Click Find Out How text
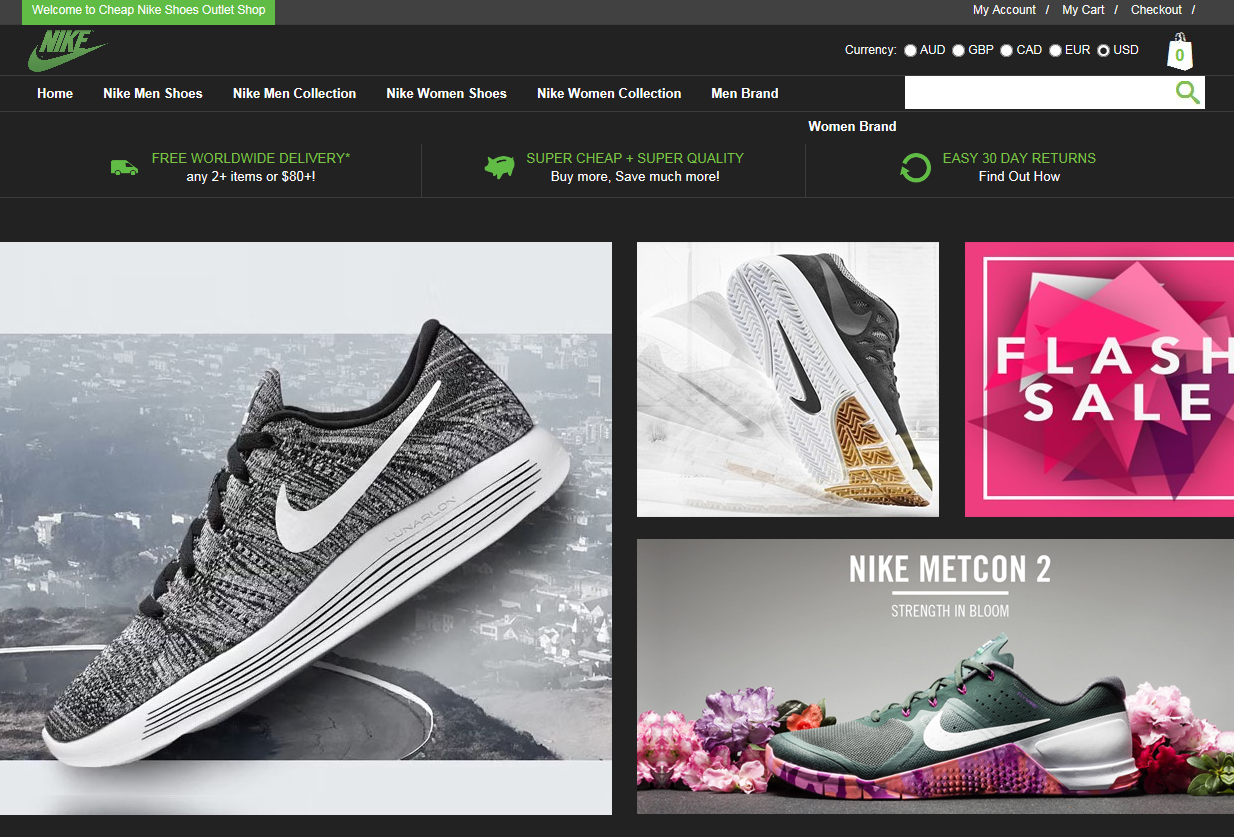 1019,176
